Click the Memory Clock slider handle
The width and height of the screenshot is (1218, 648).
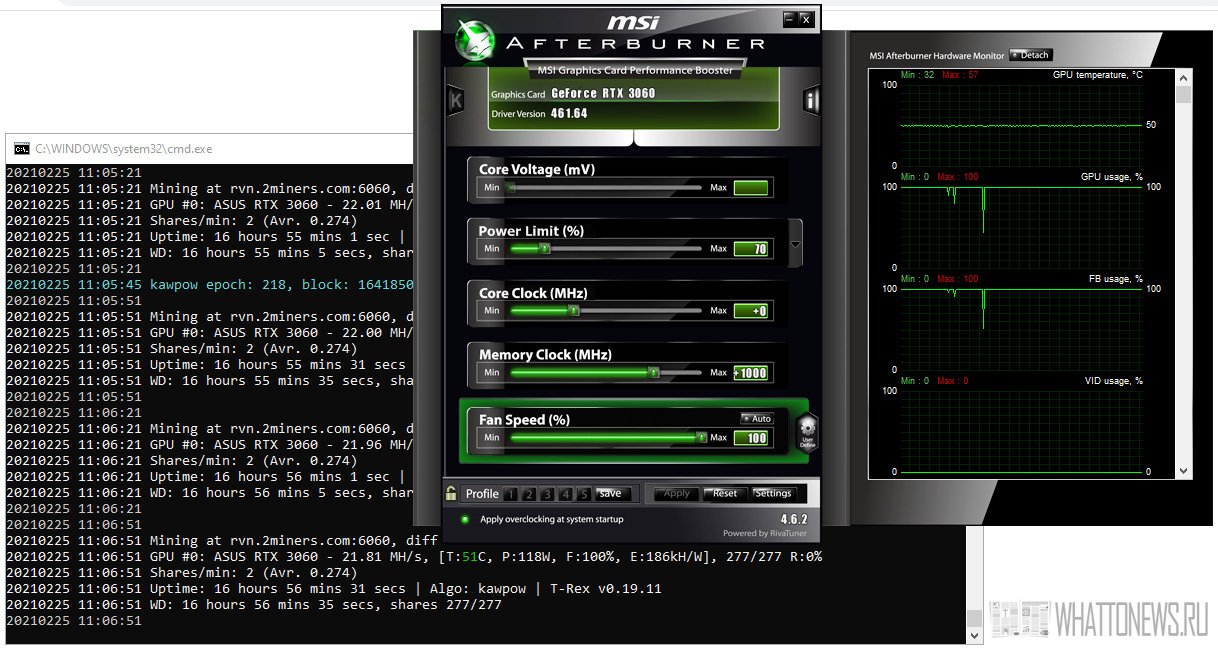click(653, 373)
